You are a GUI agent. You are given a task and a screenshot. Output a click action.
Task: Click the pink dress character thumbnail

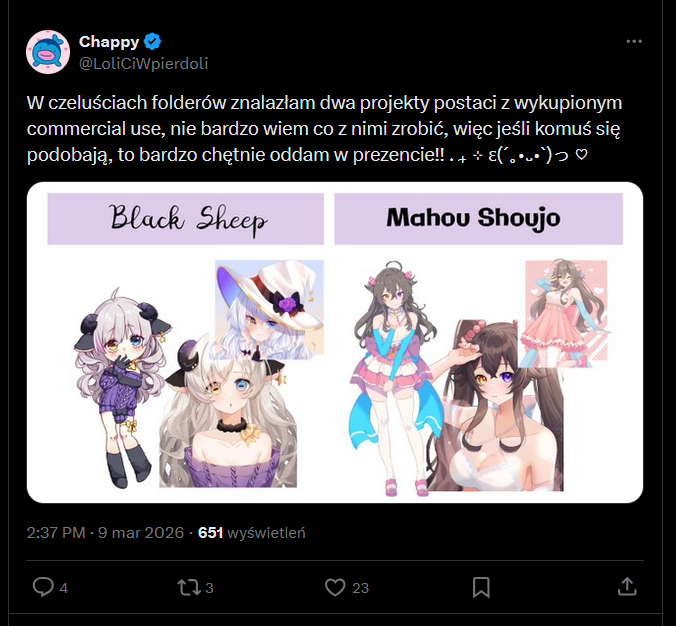tap(566, 313)
